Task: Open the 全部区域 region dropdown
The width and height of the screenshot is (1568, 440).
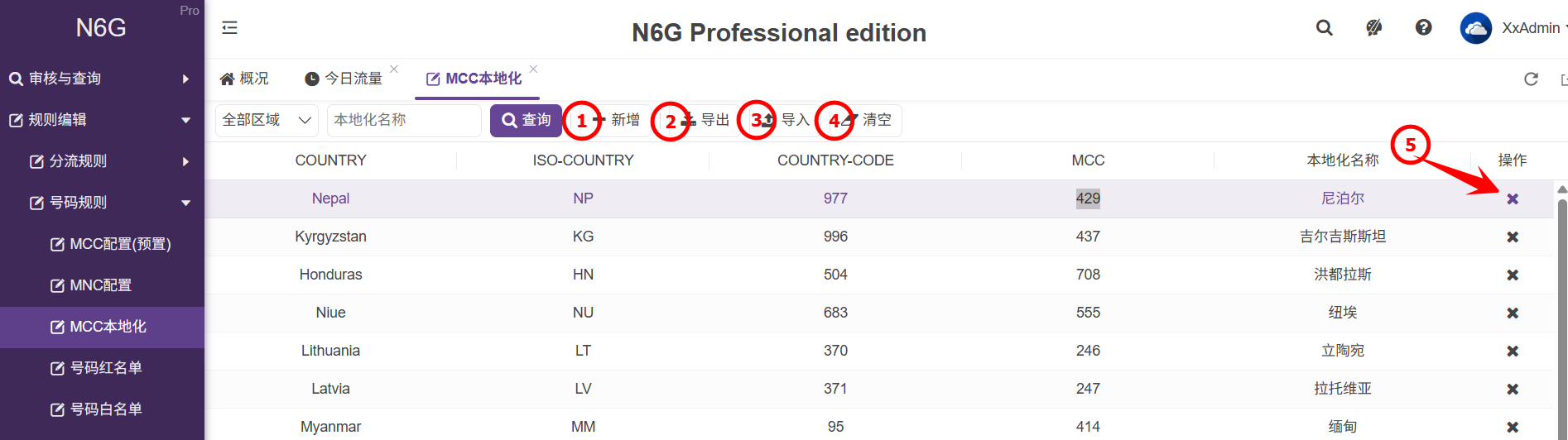Action: pos(267,121)
